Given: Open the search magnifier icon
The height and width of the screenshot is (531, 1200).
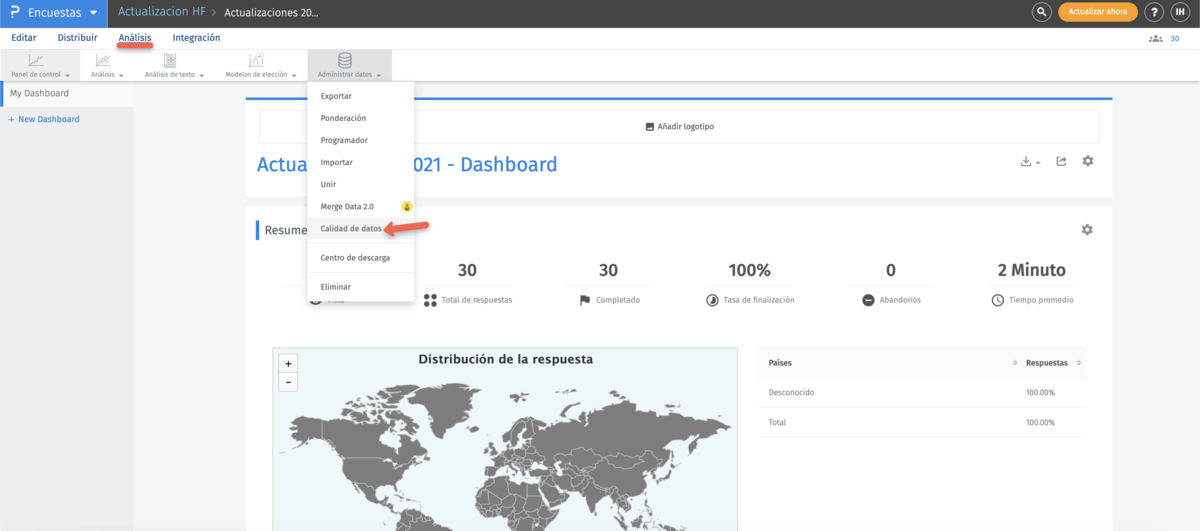Looking at the screenshot, I should (1042, 13).
